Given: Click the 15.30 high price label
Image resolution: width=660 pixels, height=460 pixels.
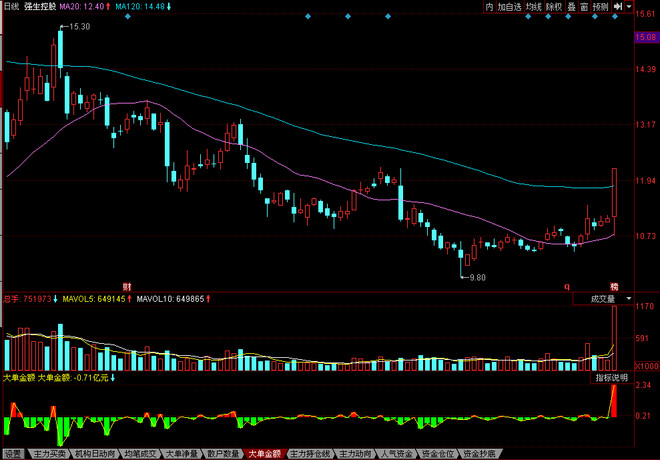Looking at the screenshot, I should (80, 27).
